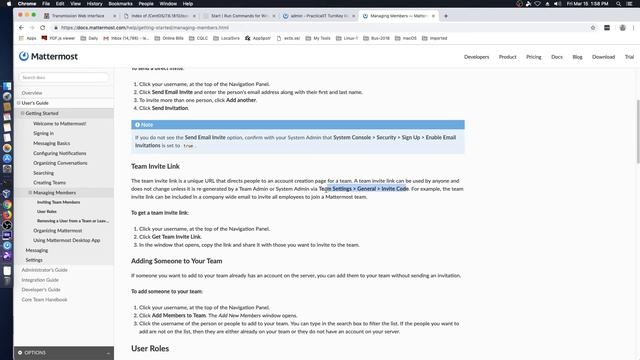
Task: Open Online Bills bookmarks folder
Action: pyautogui.click(x=169, y=38)
